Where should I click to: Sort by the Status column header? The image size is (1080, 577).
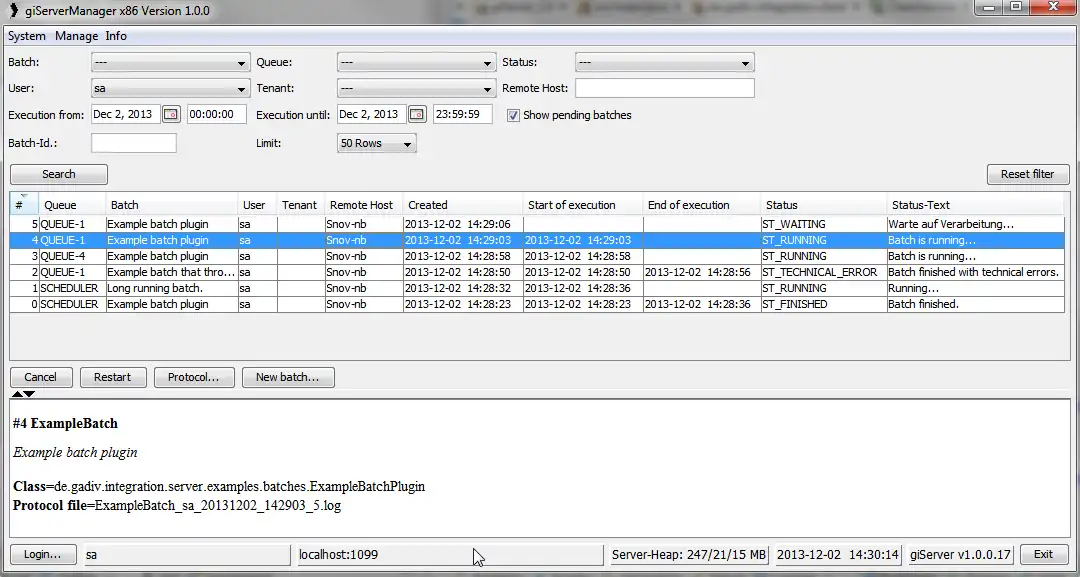tap(824, 204)
